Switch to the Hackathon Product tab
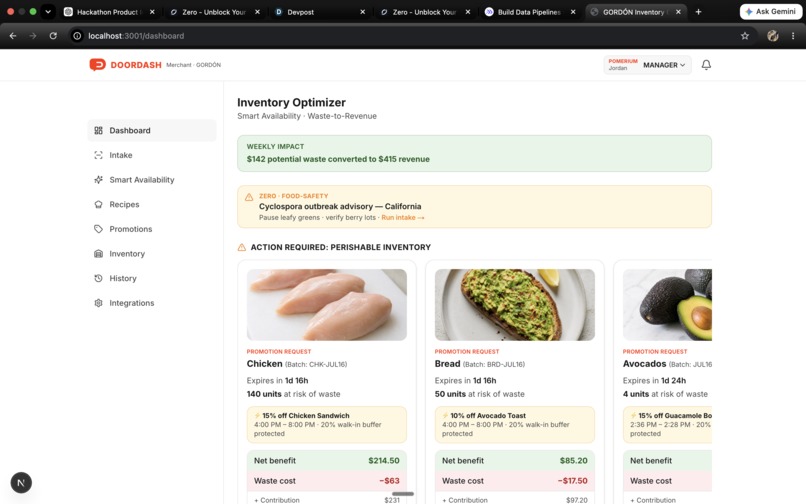The image size is (806, 504). coord(109,12)
